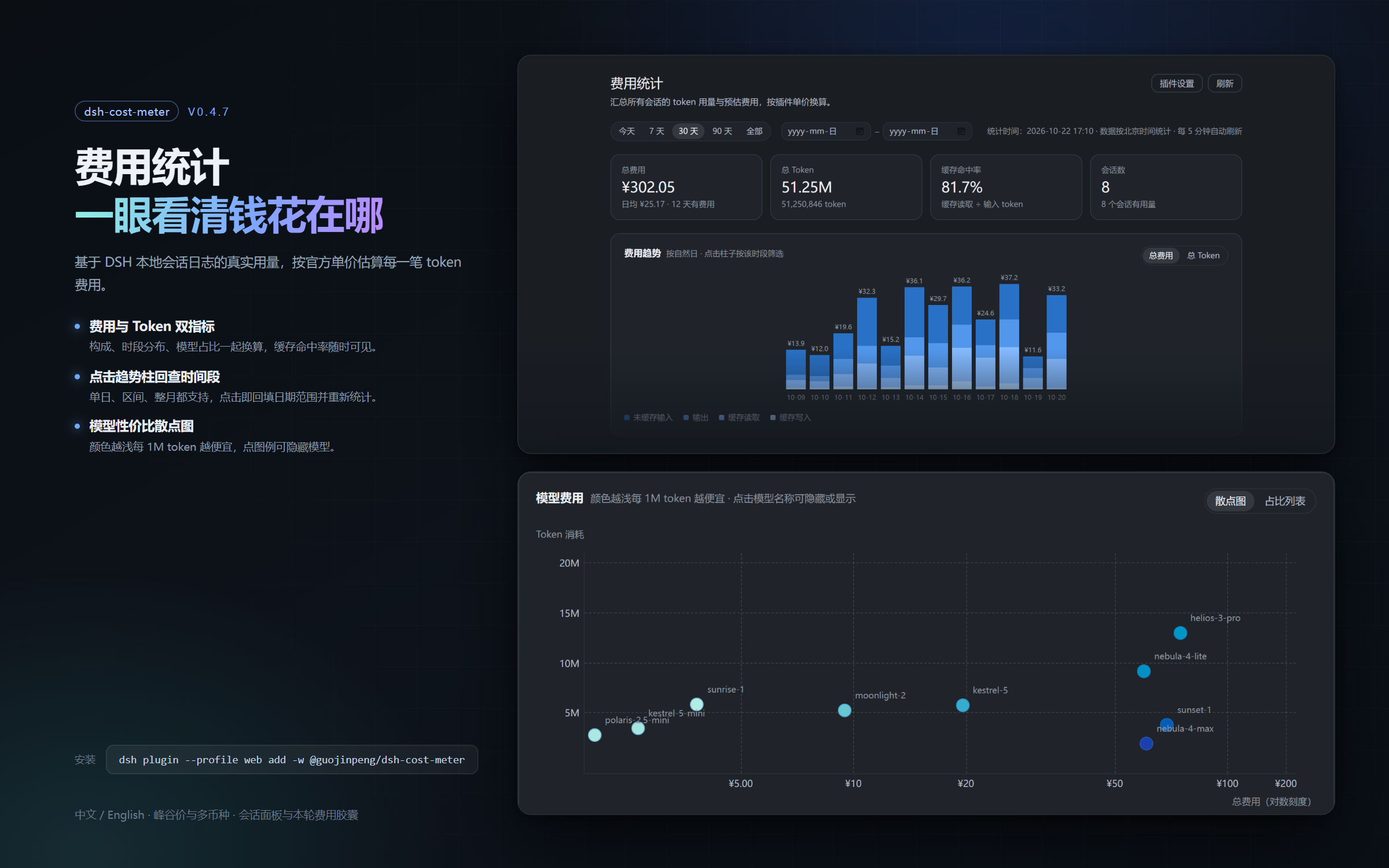The image size is (1389, 868).
Task: Click the 10-09 bar labeled ¥13.9
Action: pyautogui.click(x=796, y=369)
